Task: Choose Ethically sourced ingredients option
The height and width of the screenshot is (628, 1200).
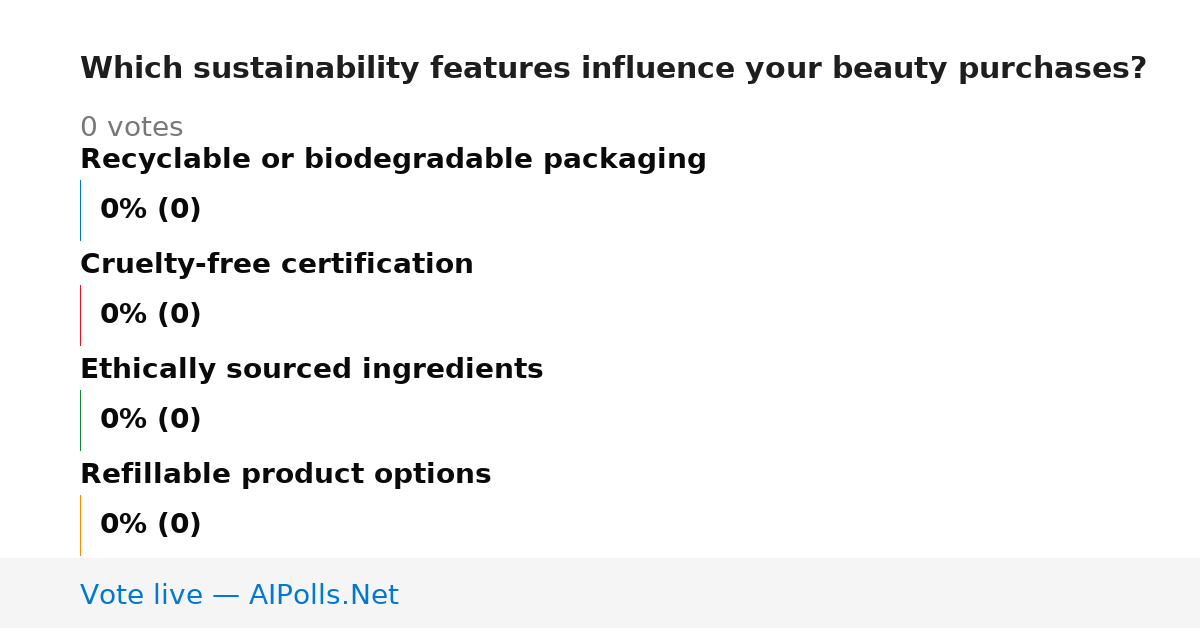Action: click(x=311, y=370)
